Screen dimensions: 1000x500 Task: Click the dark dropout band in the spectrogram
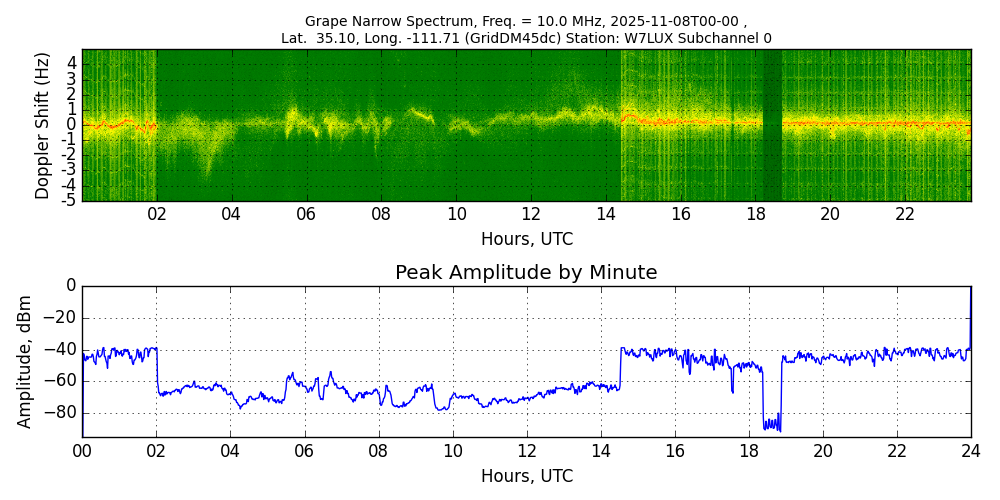click(772, 125)
